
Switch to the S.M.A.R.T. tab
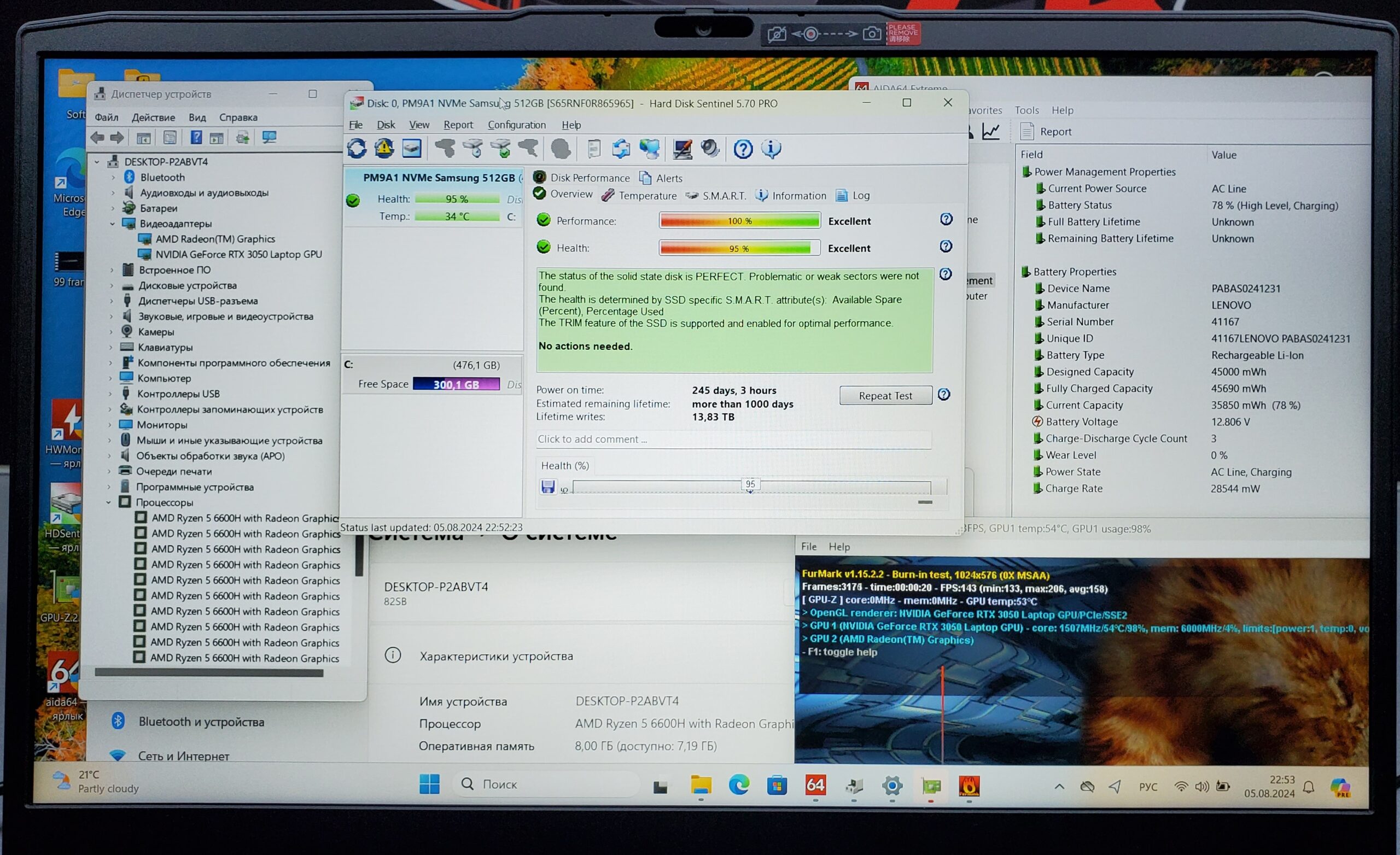click(724, 195)
